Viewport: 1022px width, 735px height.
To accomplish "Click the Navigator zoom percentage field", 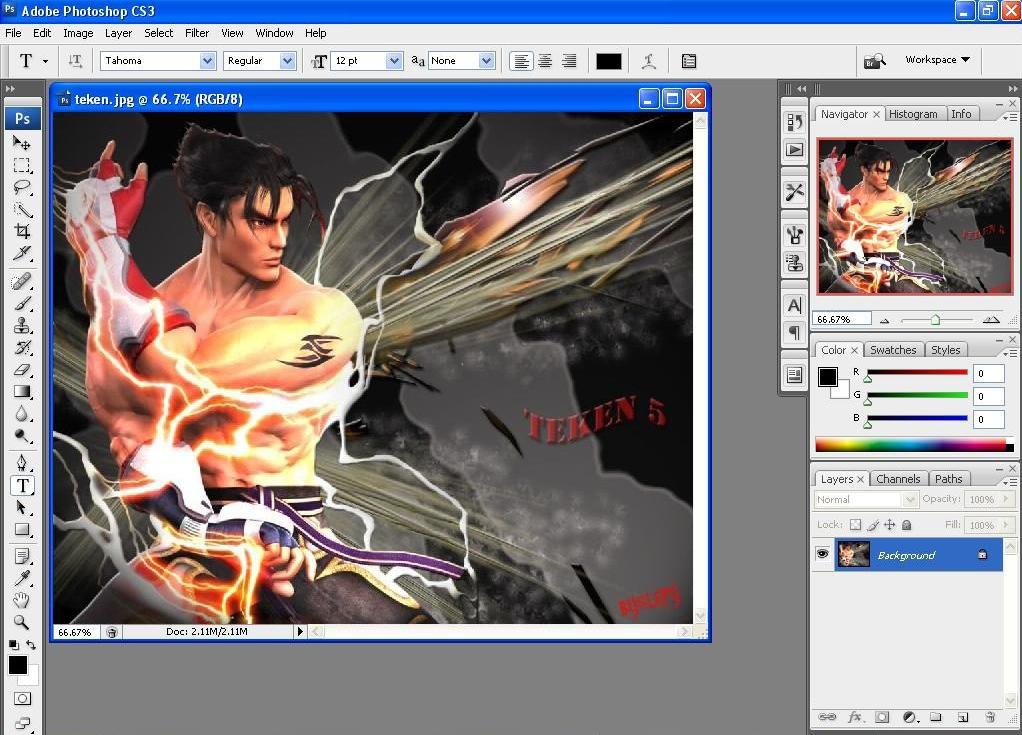I will click(x=841, y=319).
